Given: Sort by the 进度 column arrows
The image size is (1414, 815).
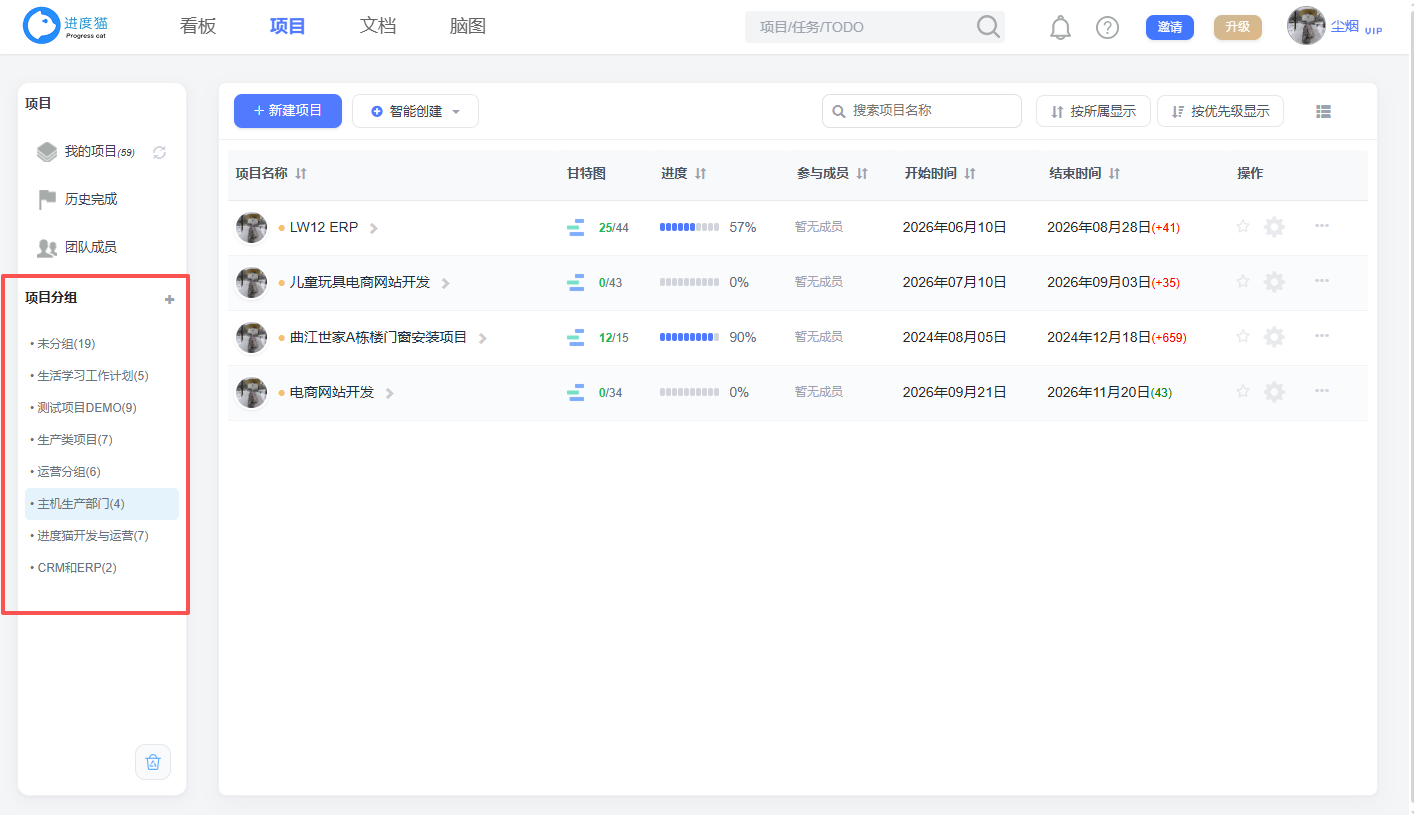Looking at the screenshot, I should pos(701,174).
